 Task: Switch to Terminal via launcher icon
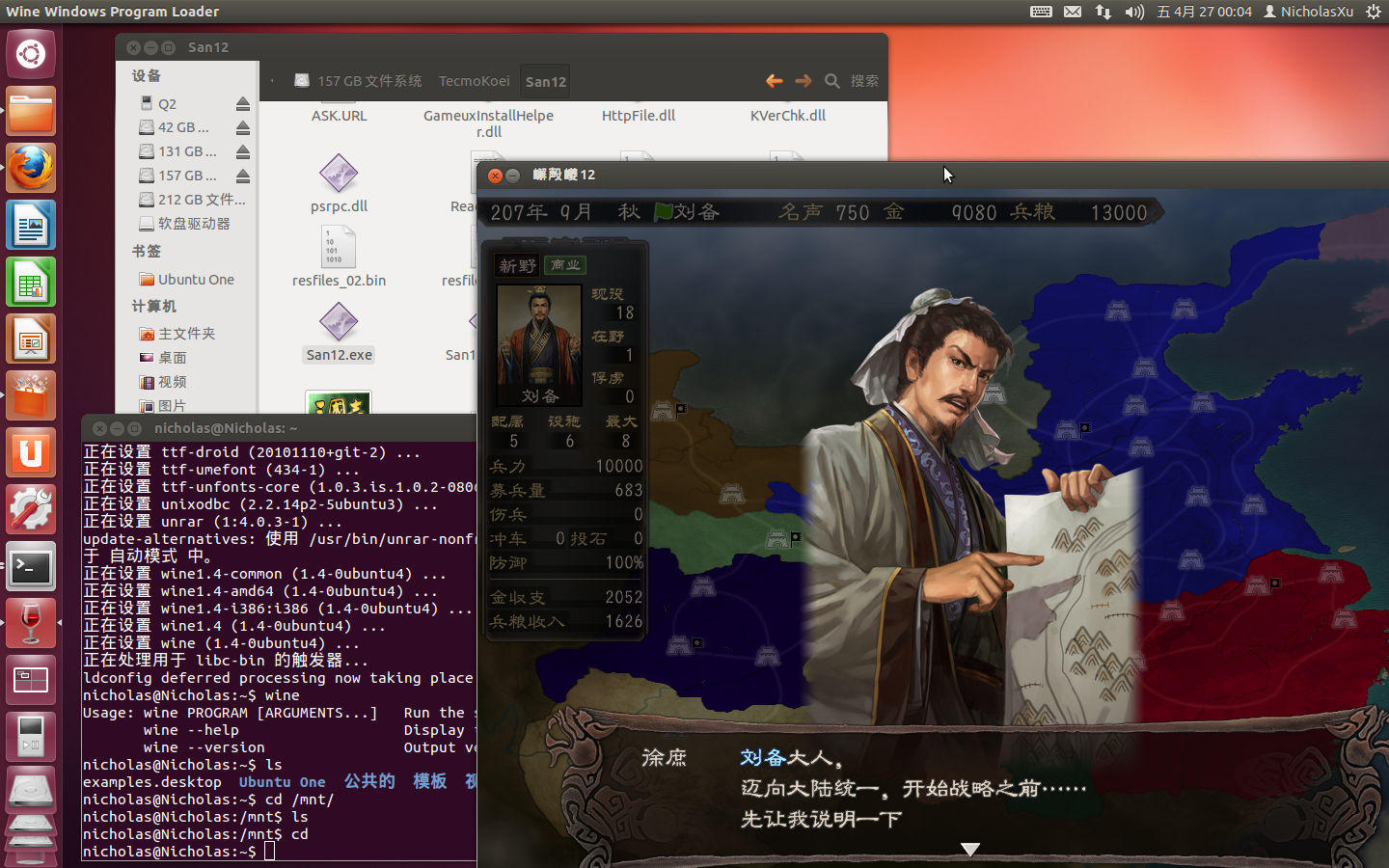(x=31, y=567)
